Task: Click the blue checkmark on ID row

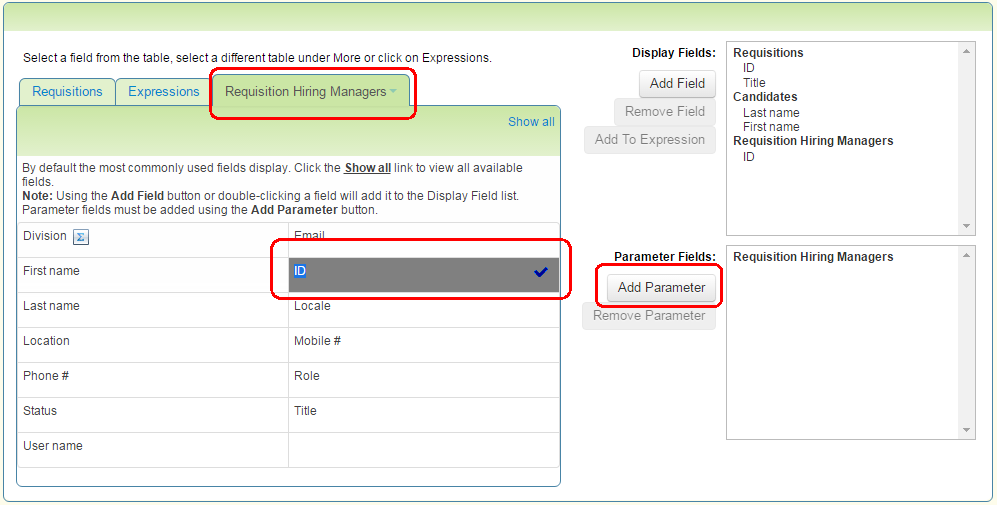Action: 541,271
